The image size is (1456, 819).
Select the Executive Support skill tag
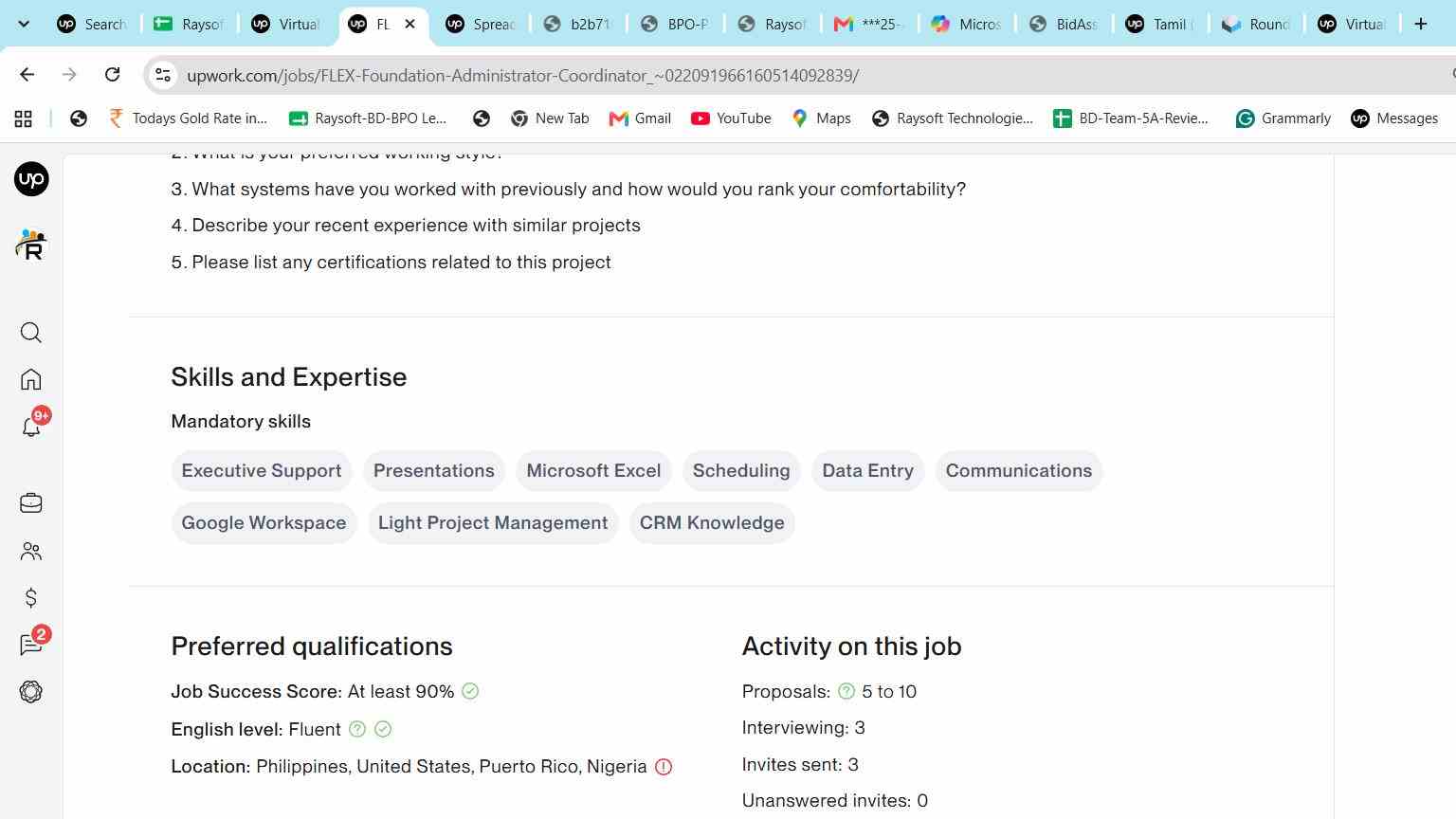pos(262,471)
